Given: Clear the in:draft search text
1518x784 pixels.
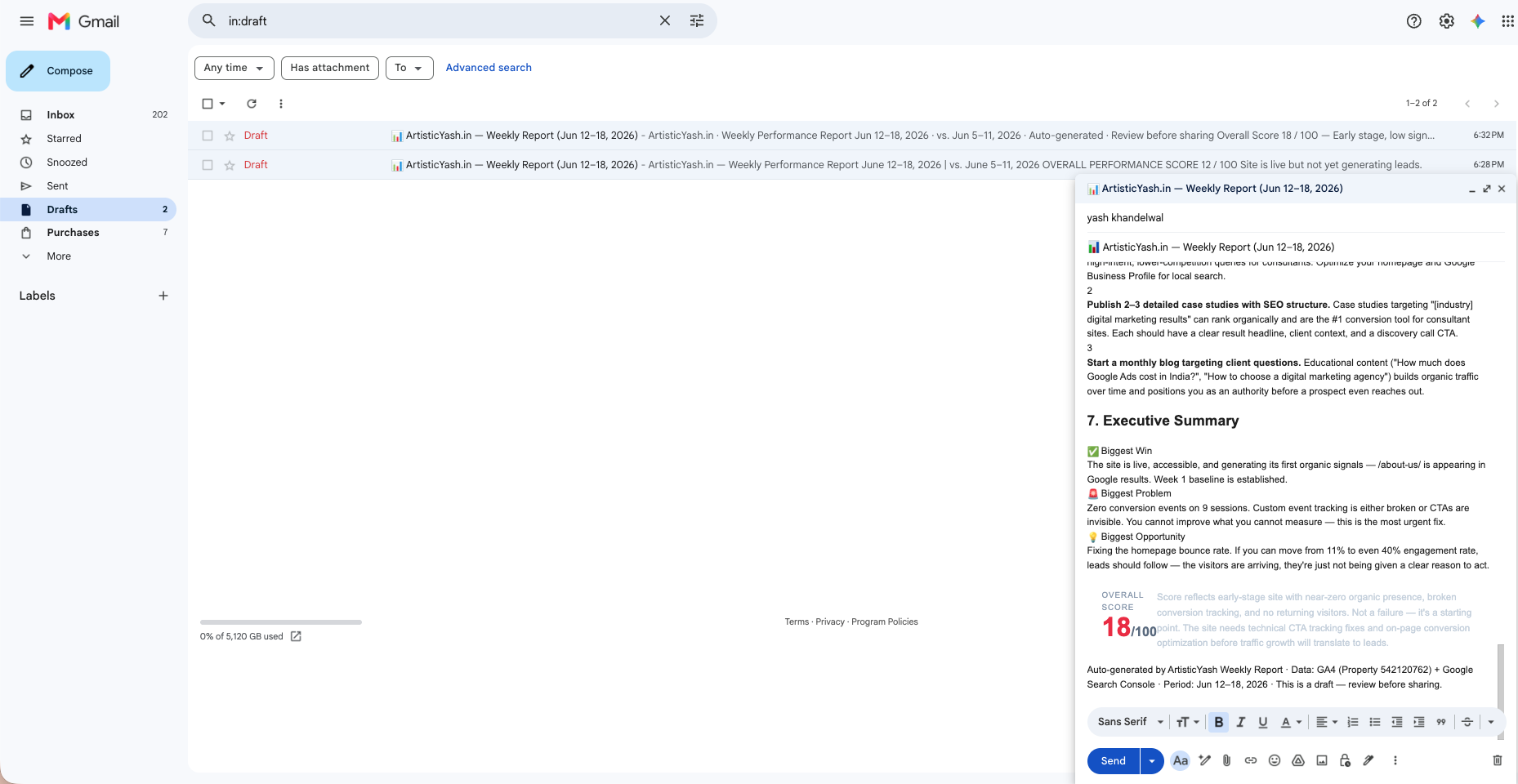Looking at the screenshot, I should pyautogui.click(x=665, y=20).
